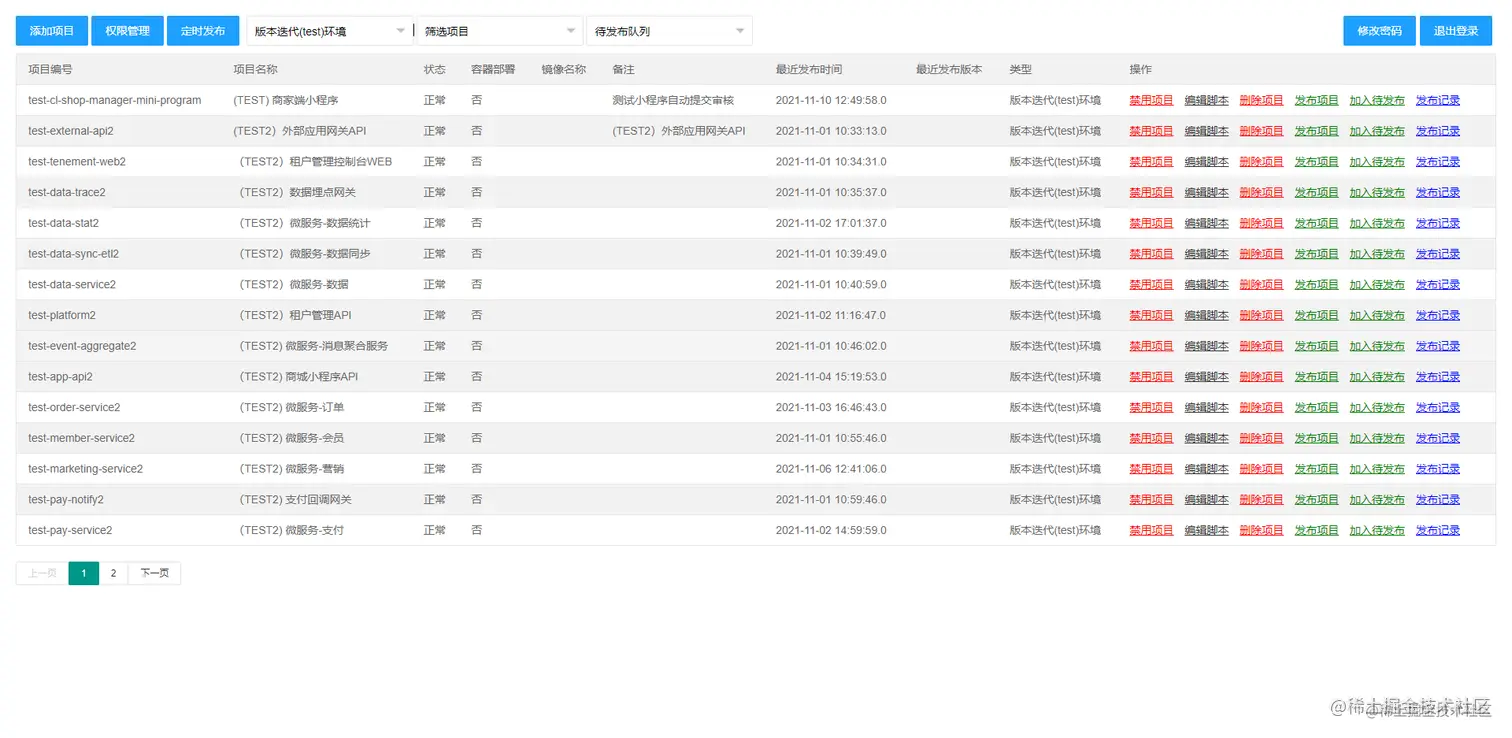The height and width of the screenshot is (738, 1512).
Task: Click project name (TEST2) 商城小程序API
Action: coord(298,377)
